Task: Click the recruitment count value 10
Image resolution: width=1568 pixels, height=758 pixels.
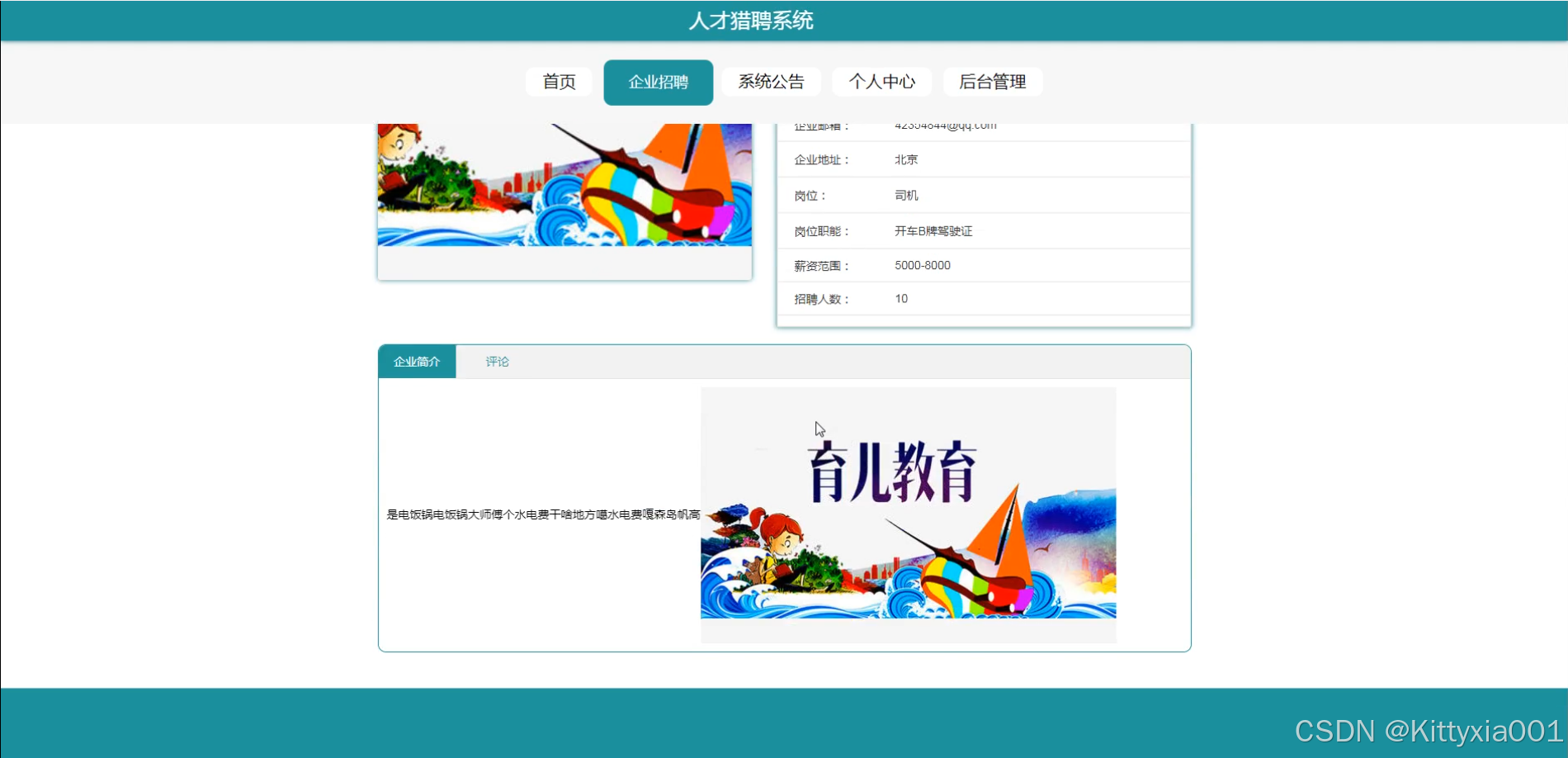Action: coord(901,299)
